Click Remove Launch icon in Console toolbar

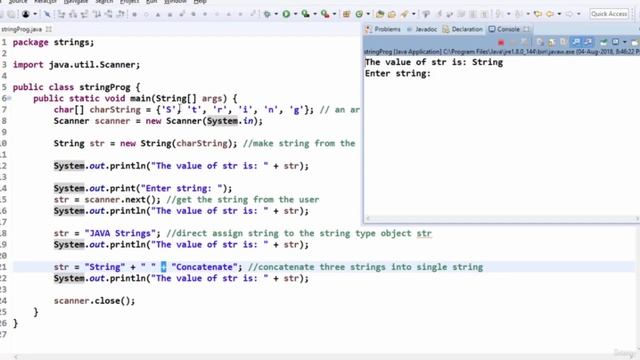click(513, 42)
